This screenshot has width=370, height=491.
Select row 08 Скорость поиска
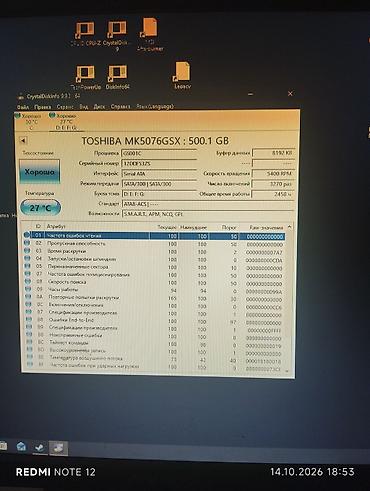point(154,283)
